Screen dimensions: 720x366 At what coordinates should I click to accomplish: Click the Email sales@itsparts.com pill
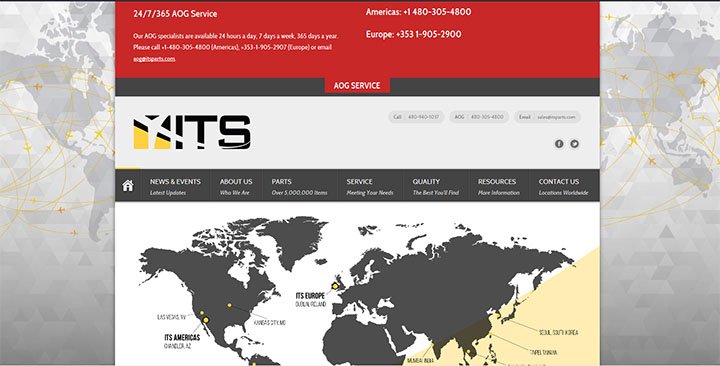(x=547, y=117)
